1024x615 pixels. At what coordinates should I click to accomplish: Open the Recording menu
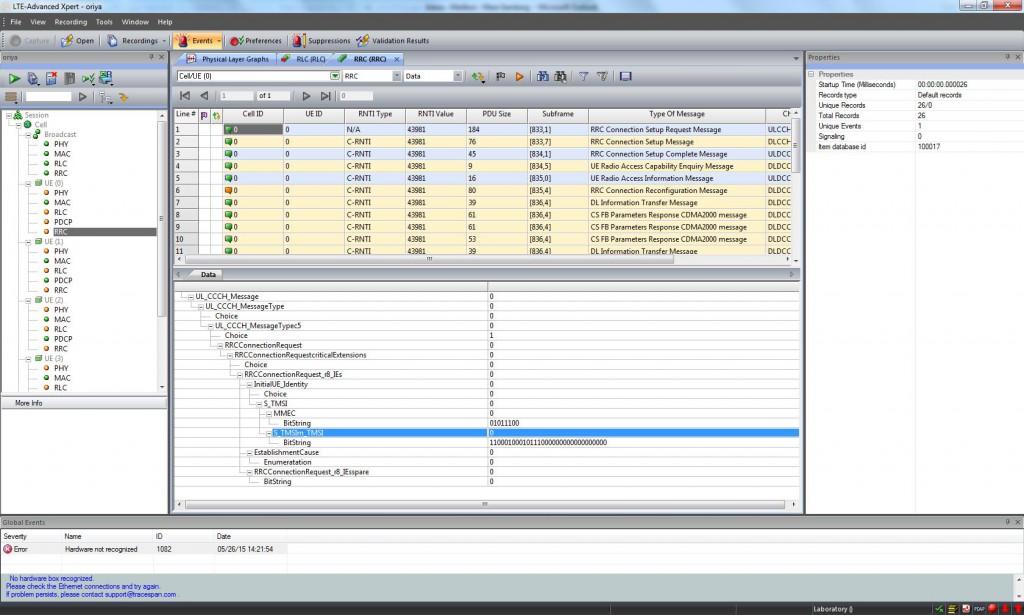click(71, 22)
